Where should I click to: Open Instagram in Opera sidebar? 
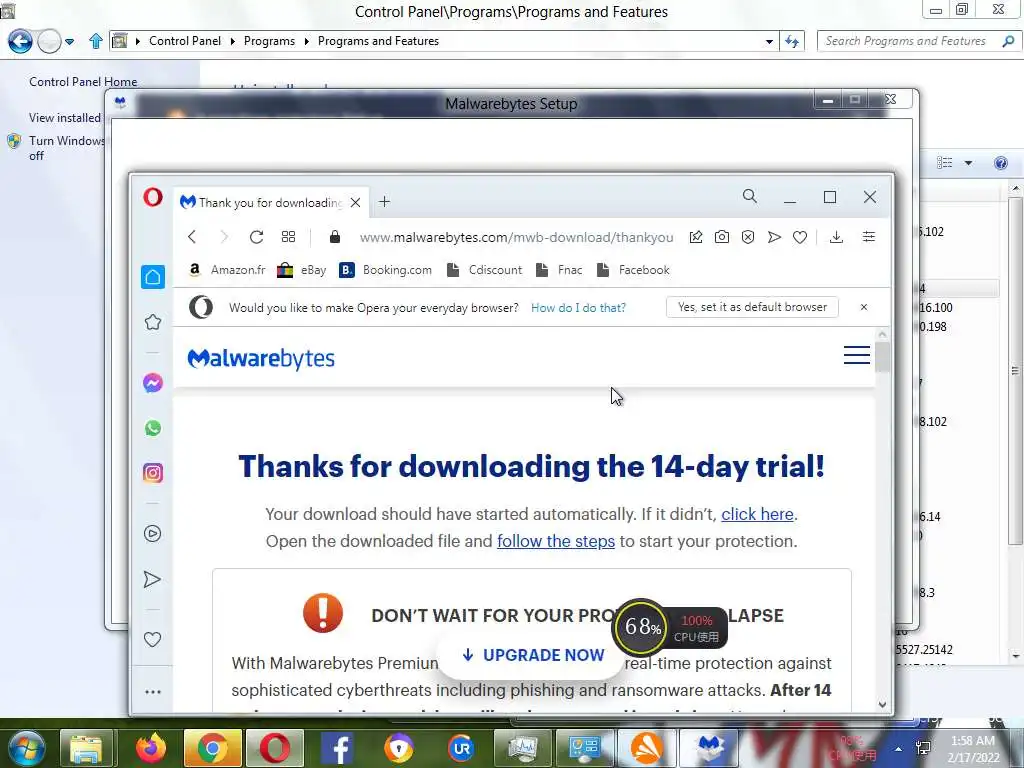153,473
